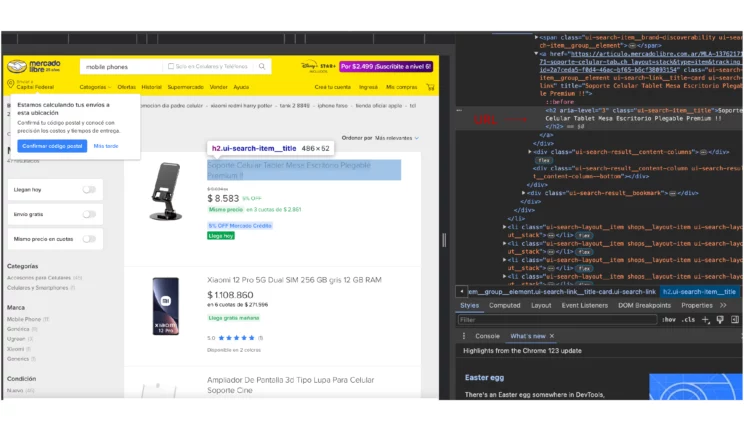744x425 pixels.
Task: Expand the div ui-search-result__bookmark node
Action: (x=523, y=193)
